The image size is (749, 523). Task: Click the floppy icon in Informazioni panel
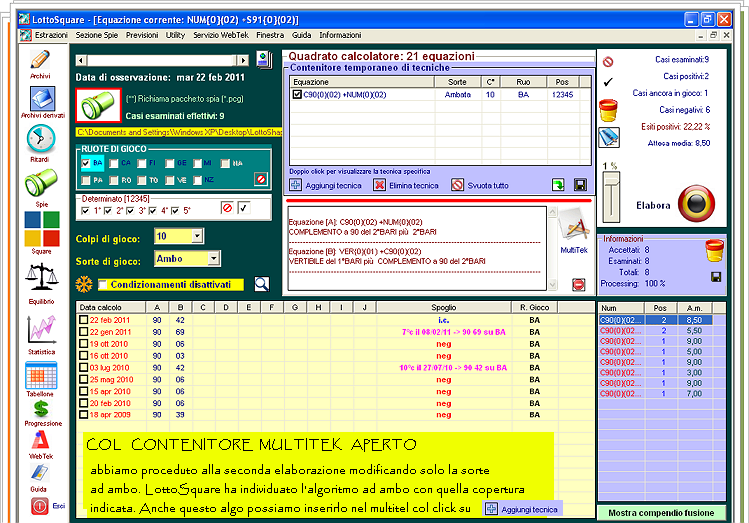(716, 277)
